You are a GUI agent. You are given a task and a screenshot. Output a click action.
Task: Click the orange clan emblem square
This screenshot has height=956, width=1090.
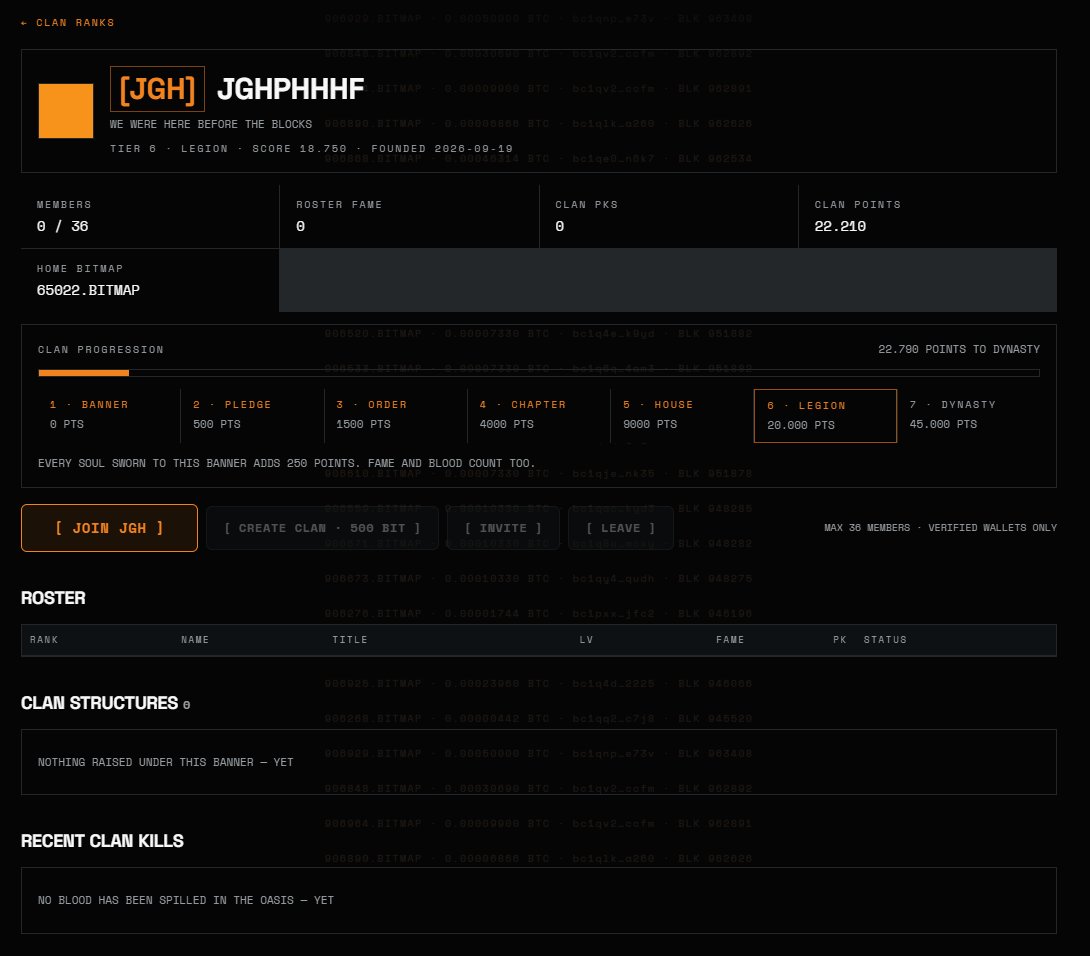tap(66, 111)
